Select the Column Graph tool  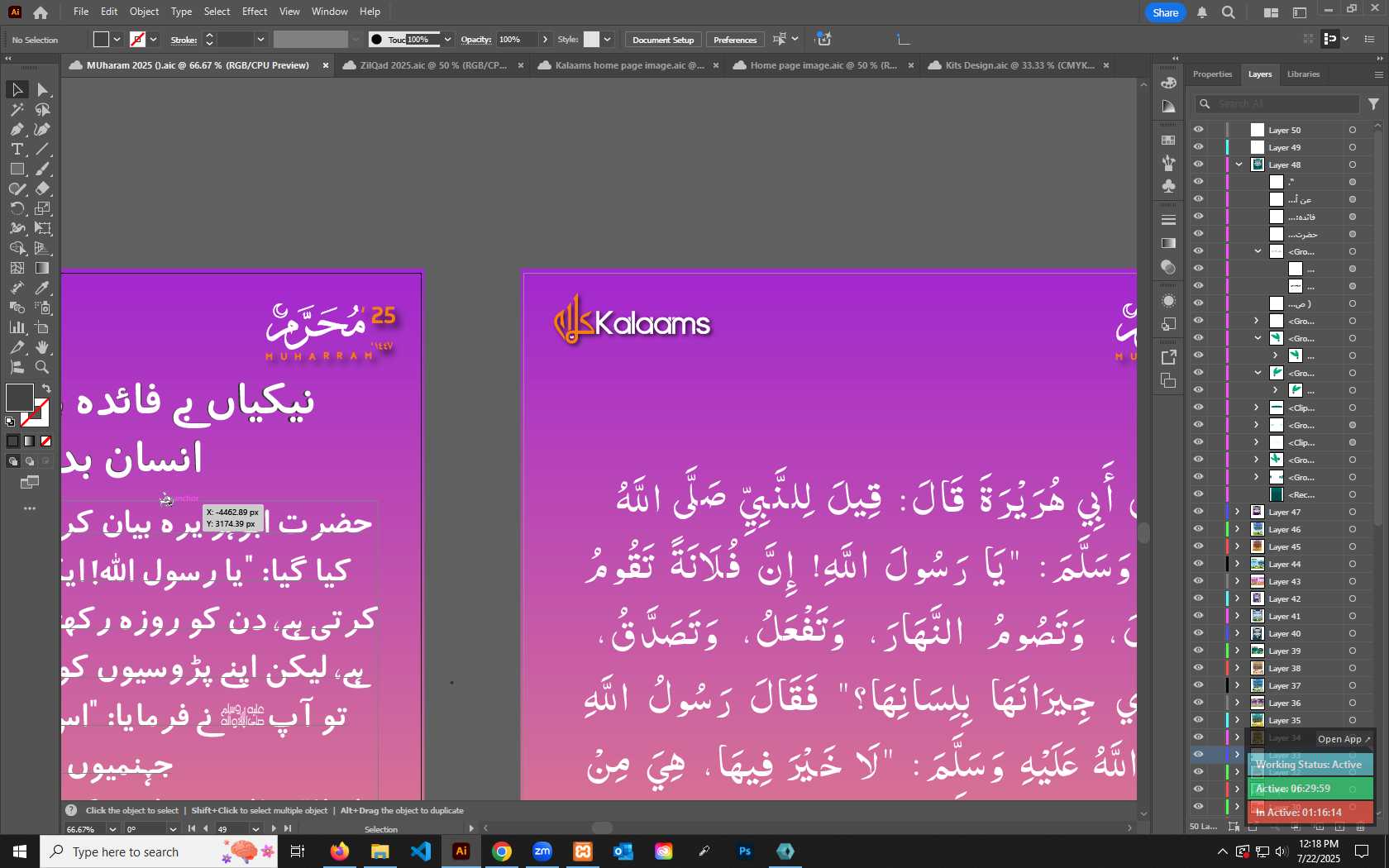click(x=17, y=327)
